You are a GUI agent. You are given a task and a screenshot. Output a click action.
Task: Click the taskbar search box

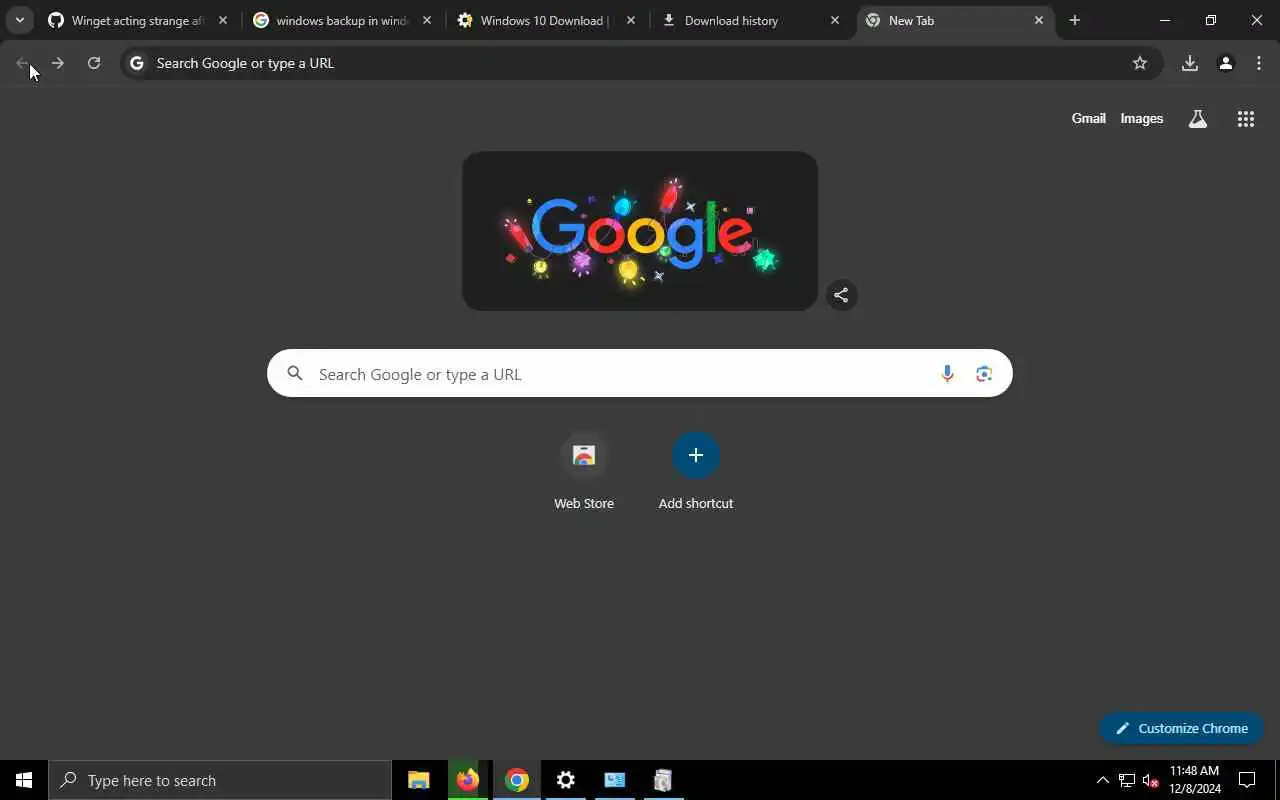(220, 780)
